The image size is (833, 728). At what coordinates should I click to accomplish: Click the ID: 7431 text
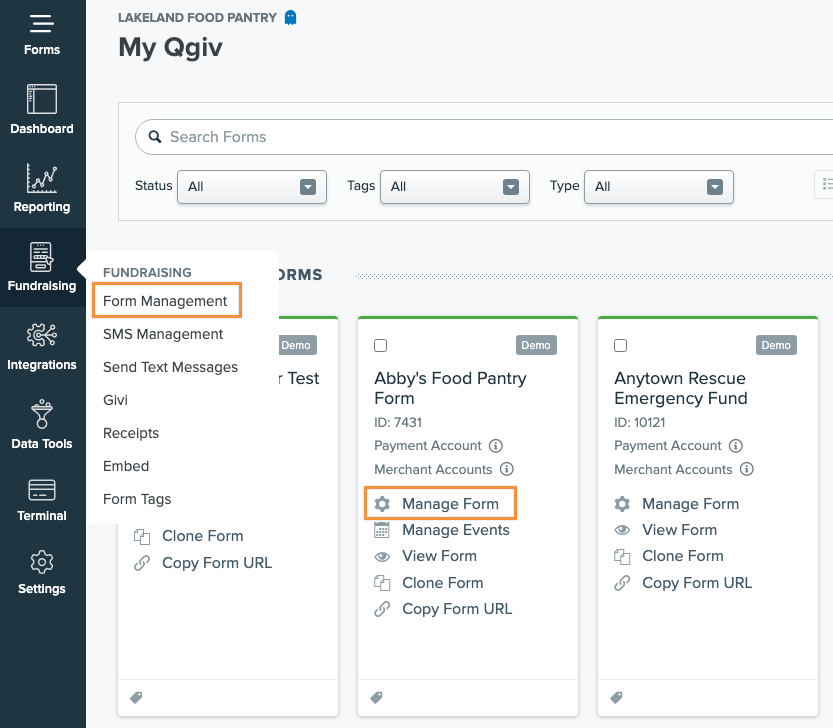[398, 422]
